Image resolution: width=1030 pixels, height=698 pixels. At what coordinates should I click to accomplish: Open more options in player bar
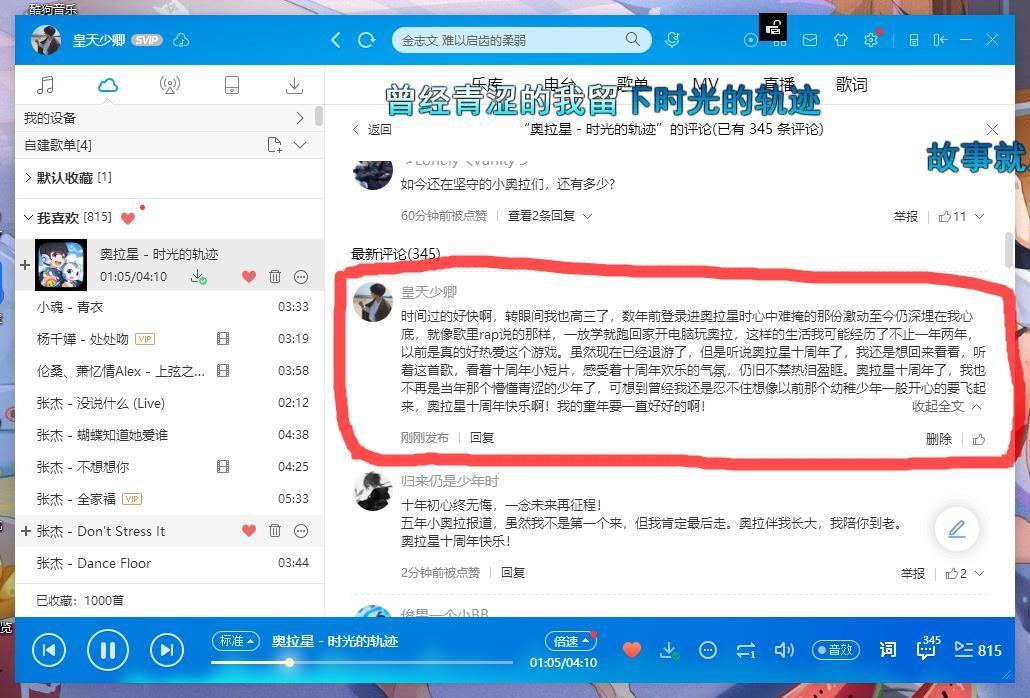pyautogui.click(x=707, y=650)
